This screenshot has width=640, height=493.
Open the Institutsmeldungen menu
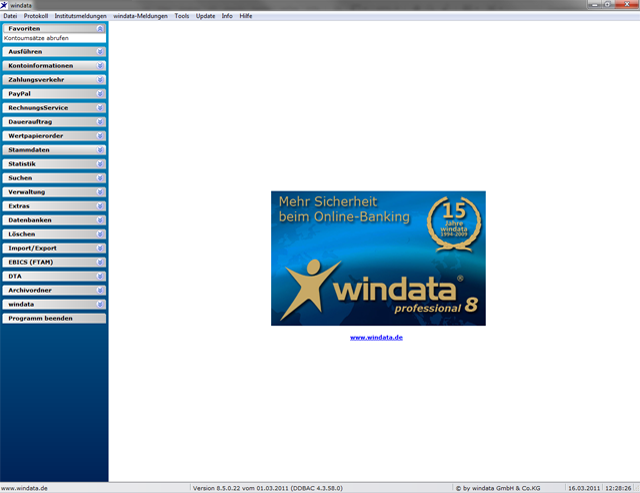click(80, 16)
